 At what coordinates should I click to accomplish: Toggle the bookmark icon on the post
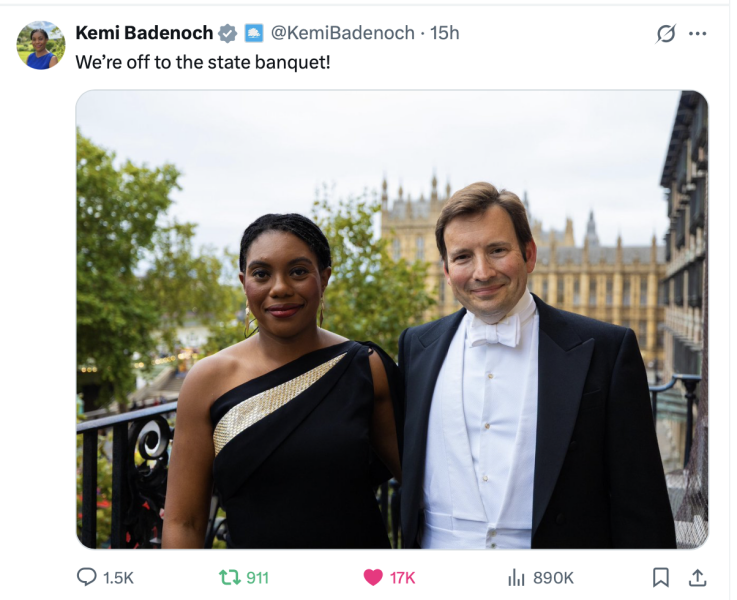click(661, 577)
